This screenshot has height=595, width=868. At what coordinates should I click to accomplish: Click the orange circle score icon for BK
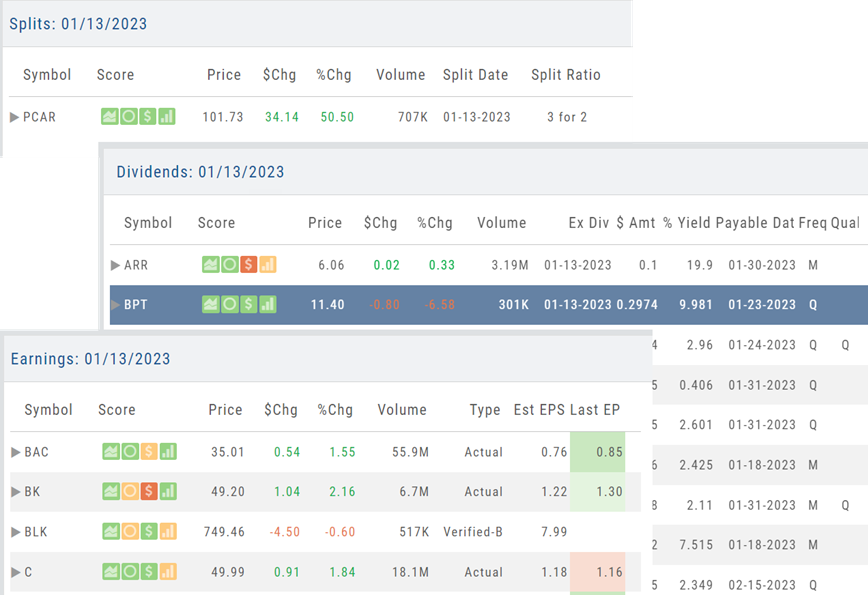(129, 492)
